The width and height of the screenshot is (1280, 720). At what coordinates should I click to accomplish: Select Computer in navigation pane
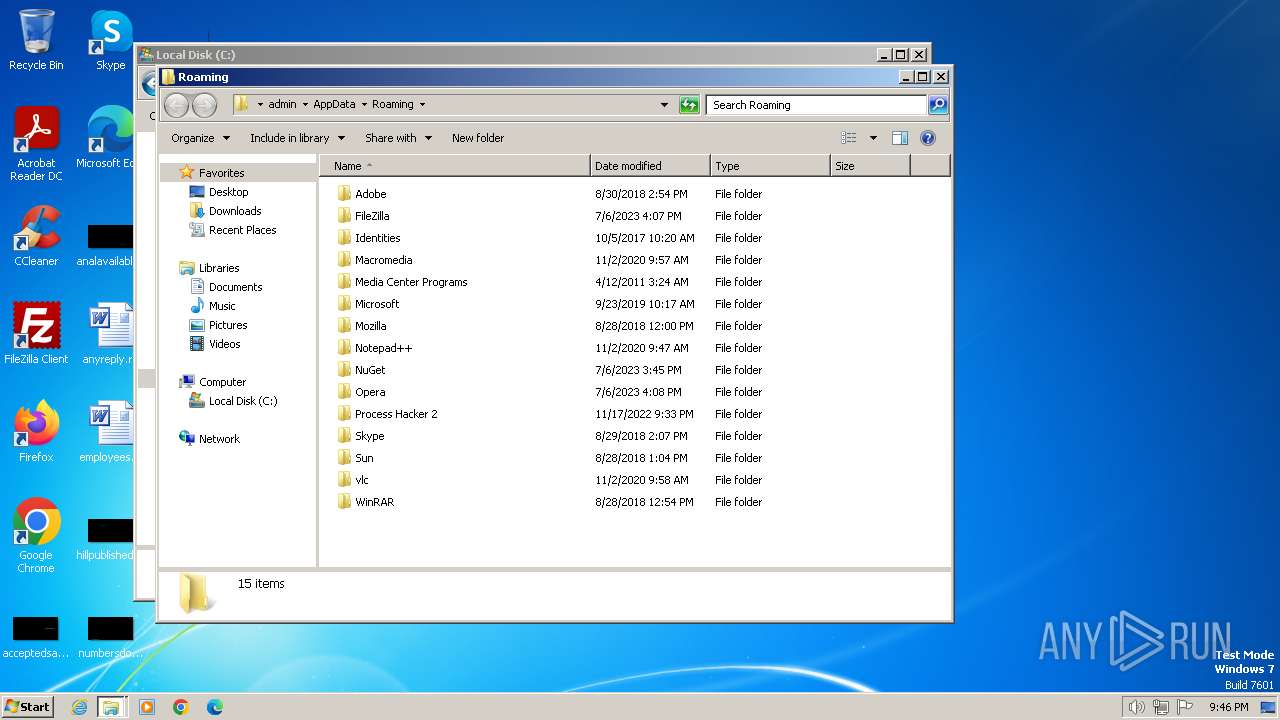point(222,382)
